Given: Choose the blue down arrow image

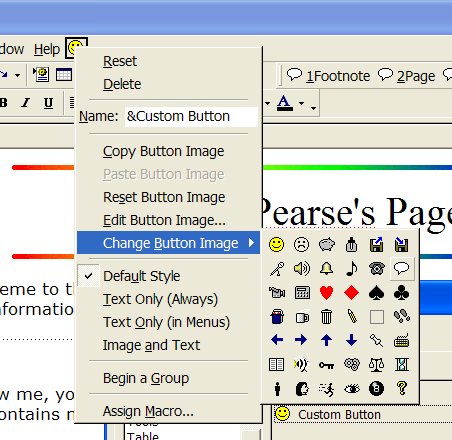Looking at the screenshot, I should click(351, 340).
